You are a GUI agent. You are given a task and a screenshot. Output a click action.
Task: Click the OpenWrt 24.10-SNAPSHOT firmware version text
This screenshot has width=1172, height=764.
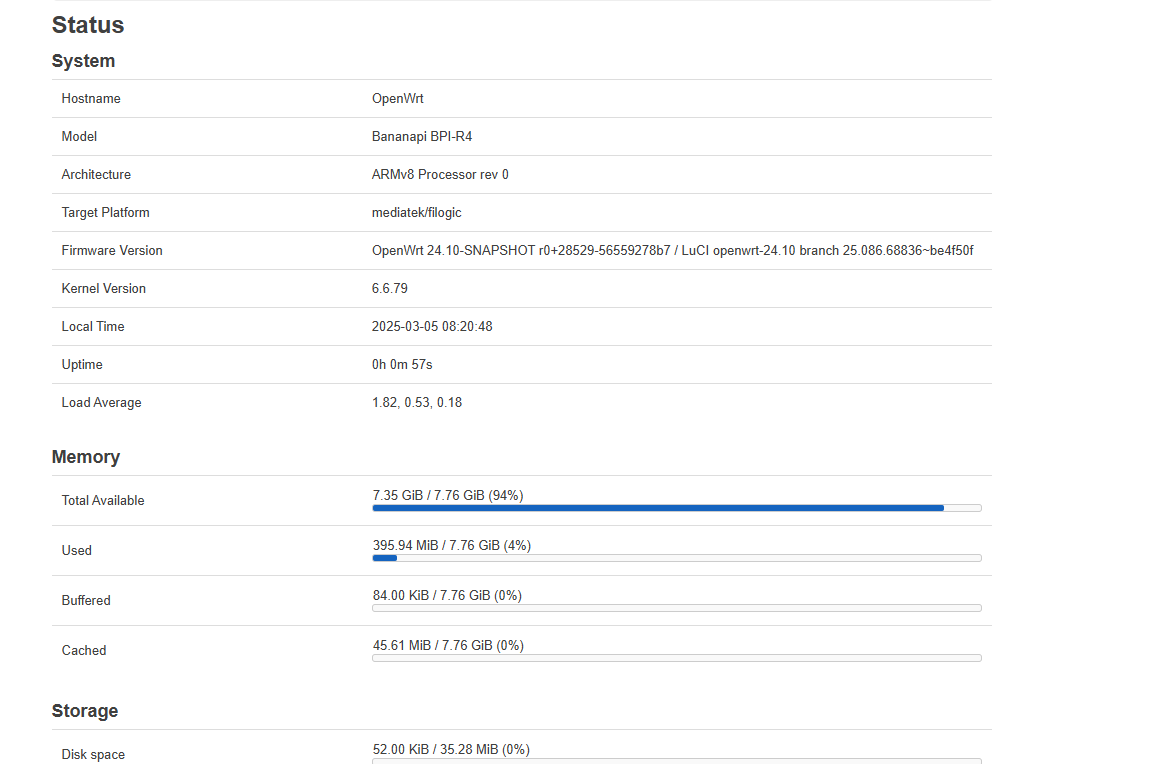673,251
